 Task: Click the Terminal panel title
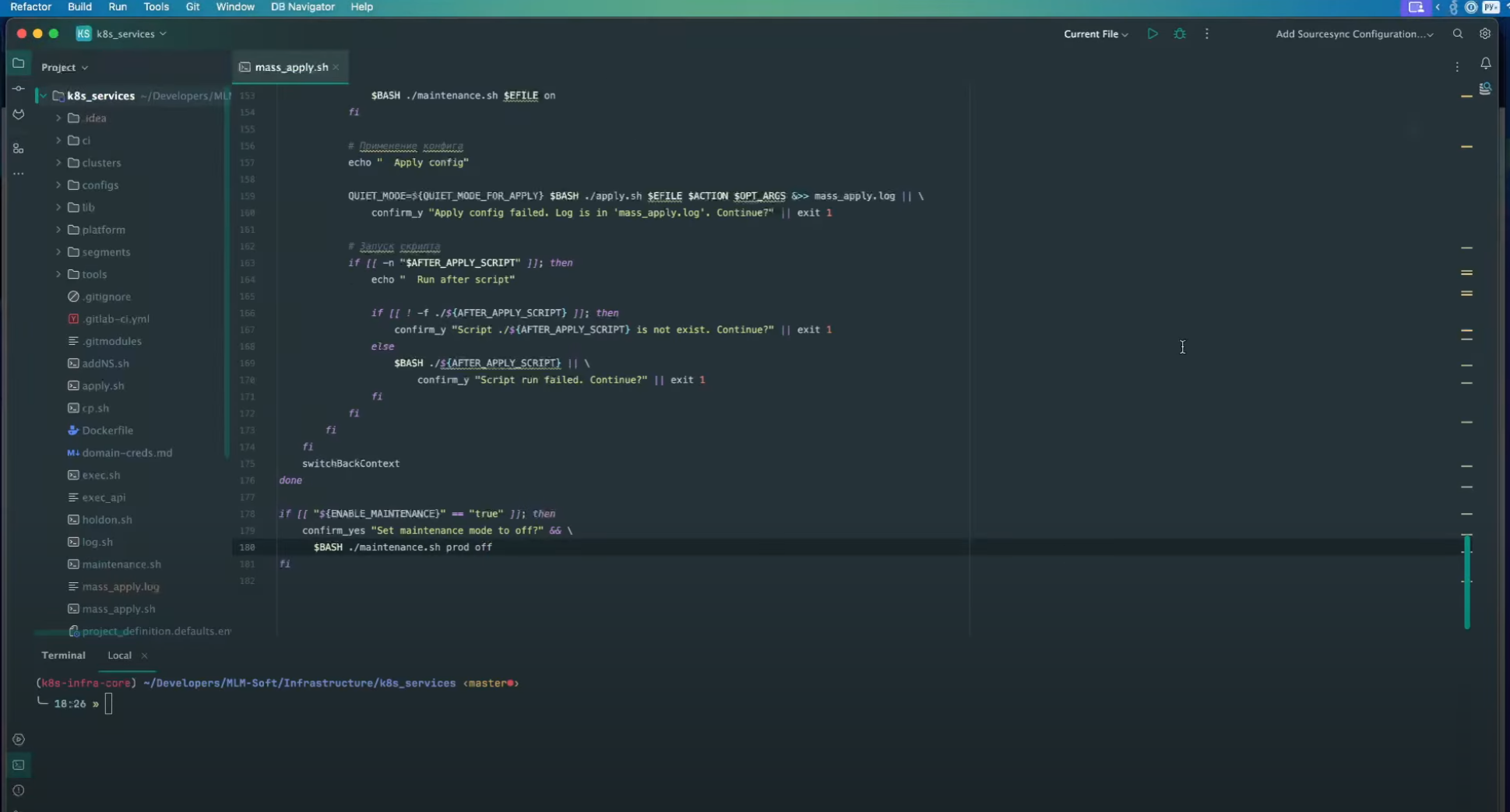[x=63, y=656]
